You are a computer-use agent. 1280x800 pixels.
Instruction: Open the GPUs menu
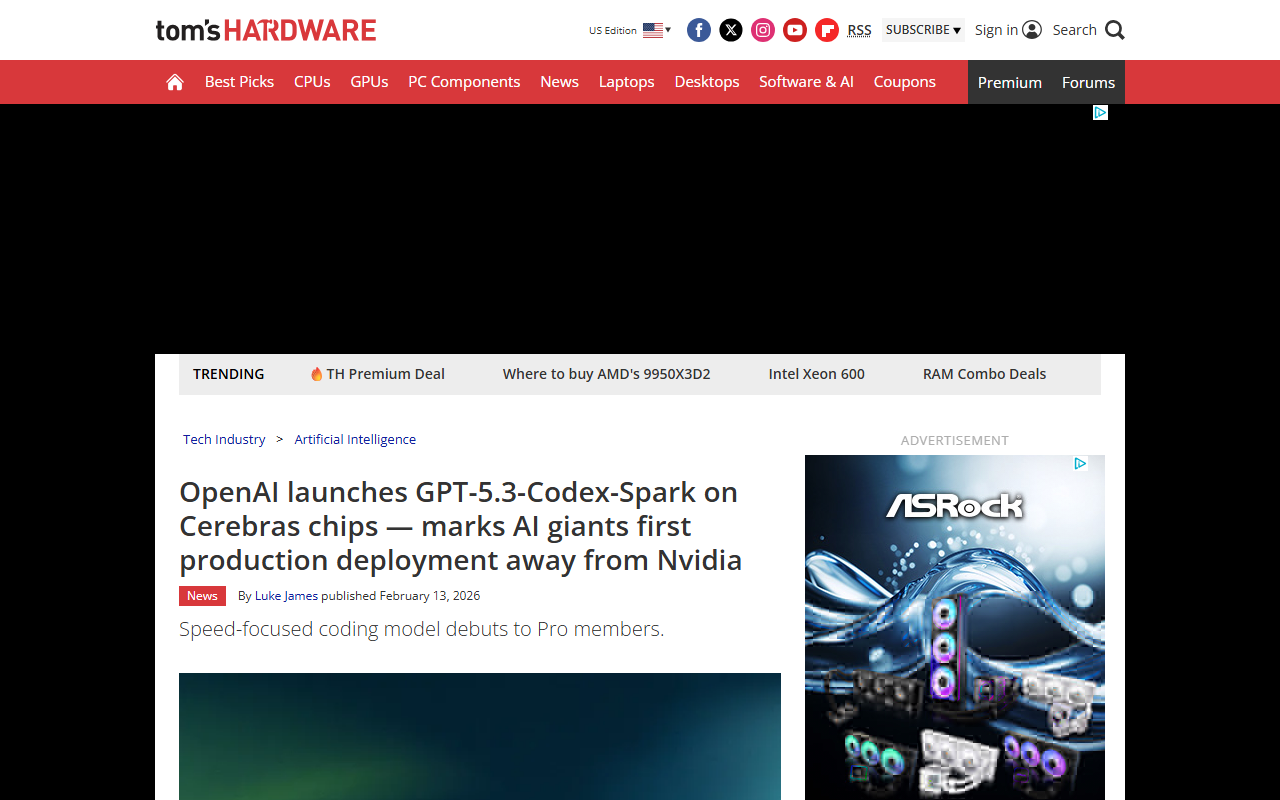tap(369, 82)
